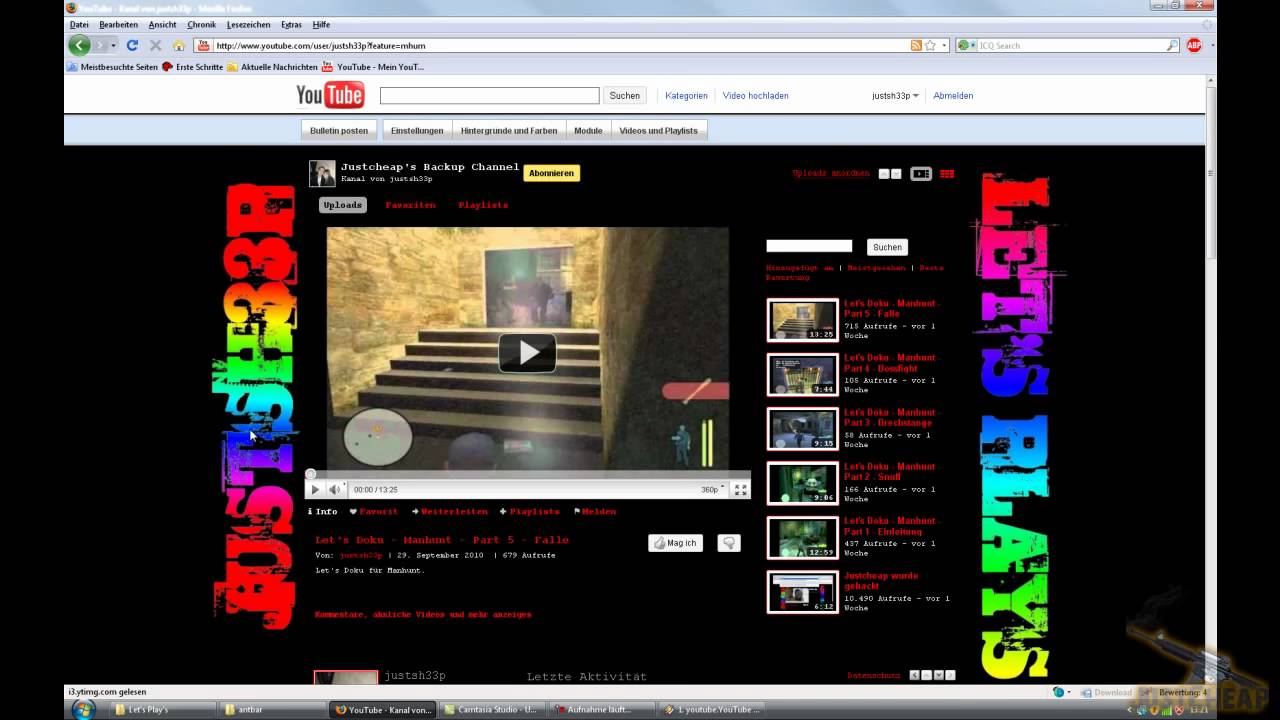Screen dimensions: 1280x720
Task: Go back with the Firefox back arrow
Action: tap(79, 45)
